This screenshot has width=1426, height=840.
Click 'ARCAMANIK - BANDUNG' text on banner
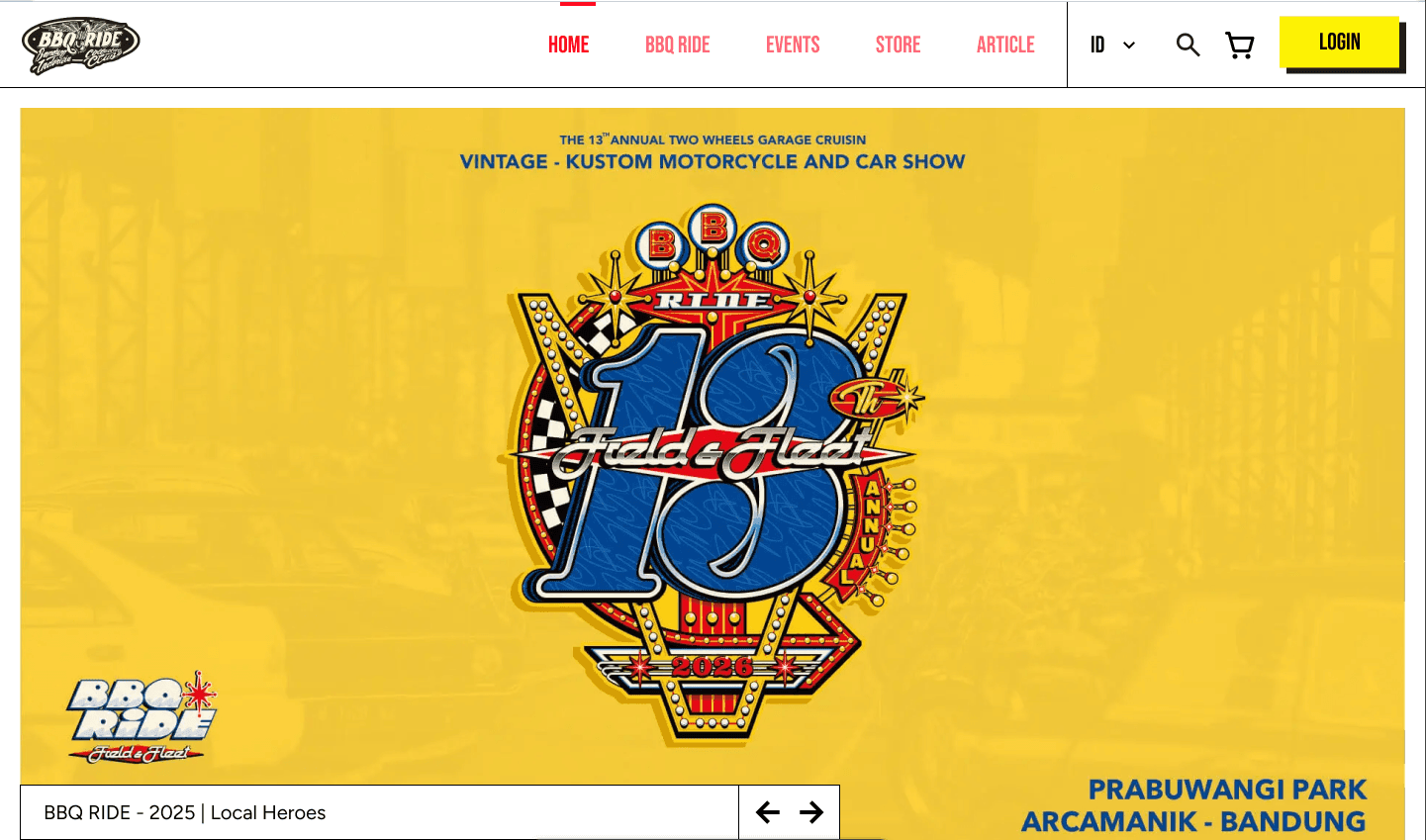pos(1193,821)
